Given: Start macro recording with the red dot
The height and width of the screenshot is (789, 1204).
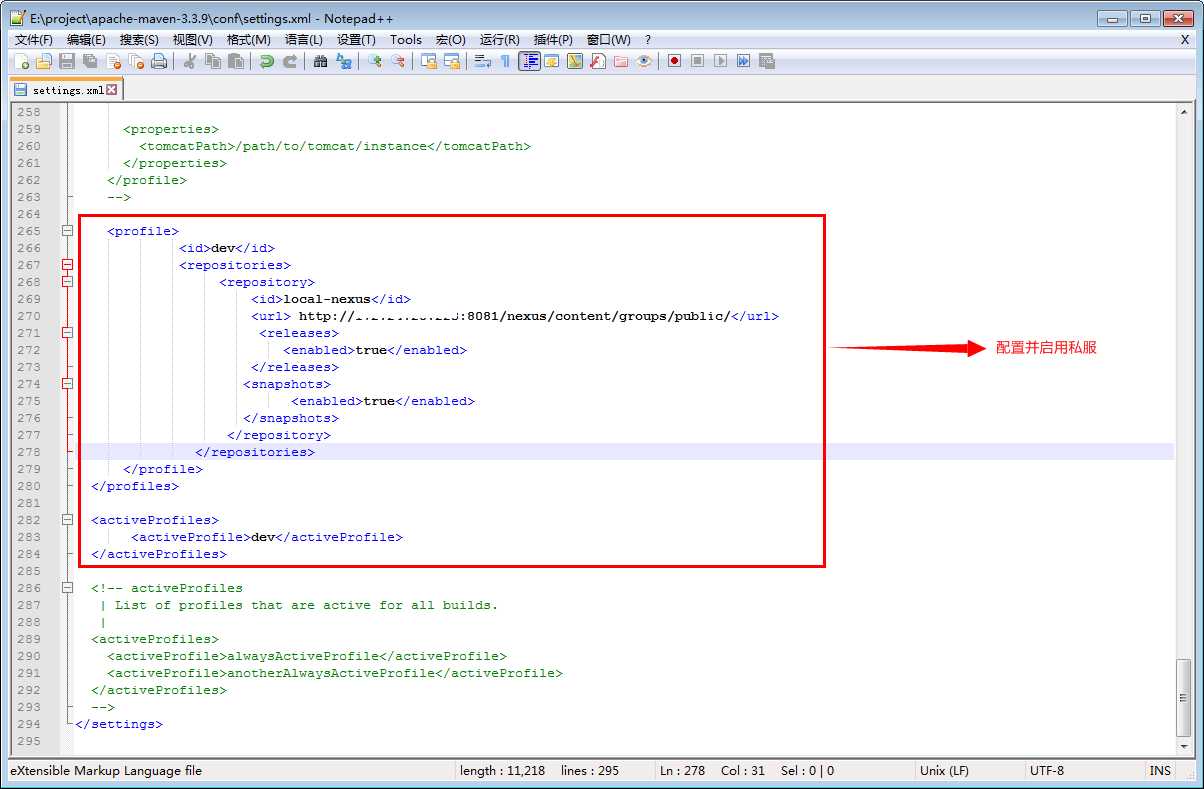Looking at the screenshot, I should [675, 61].
